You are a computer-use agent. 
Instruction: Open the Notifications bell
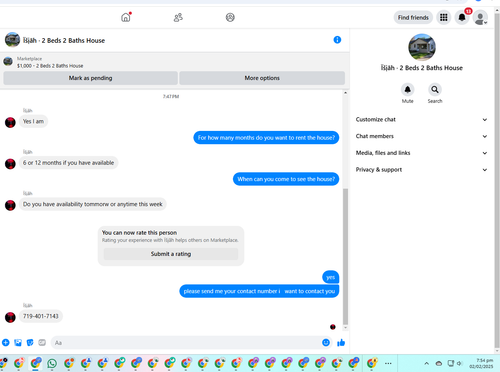pyautogui.click(x=462, y=17)
